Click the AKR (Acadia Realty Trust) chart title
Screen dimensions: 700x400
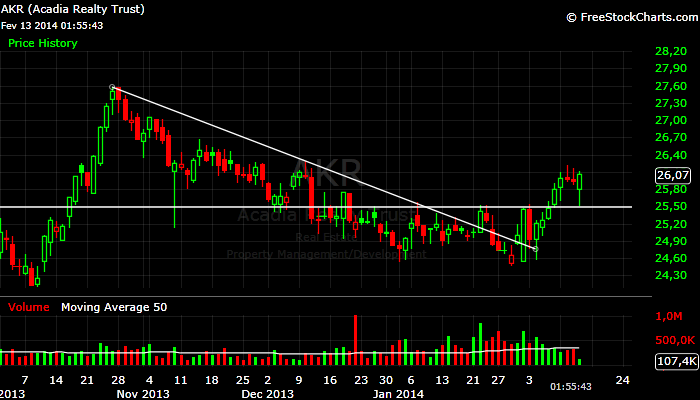[73, 9]
